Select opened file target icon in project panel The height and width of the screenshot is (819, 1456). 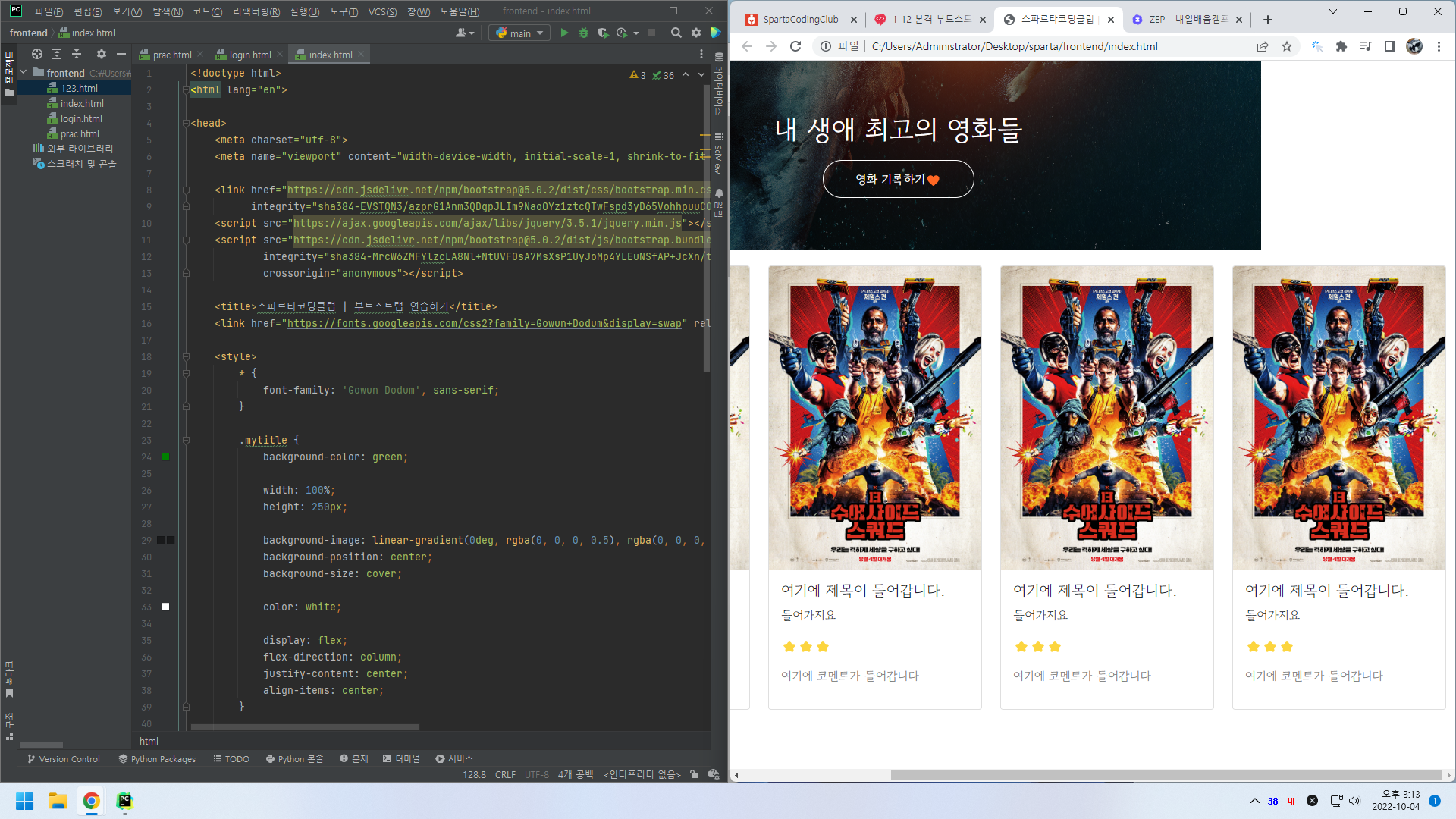pyautogui.click(x=36, y=54)
